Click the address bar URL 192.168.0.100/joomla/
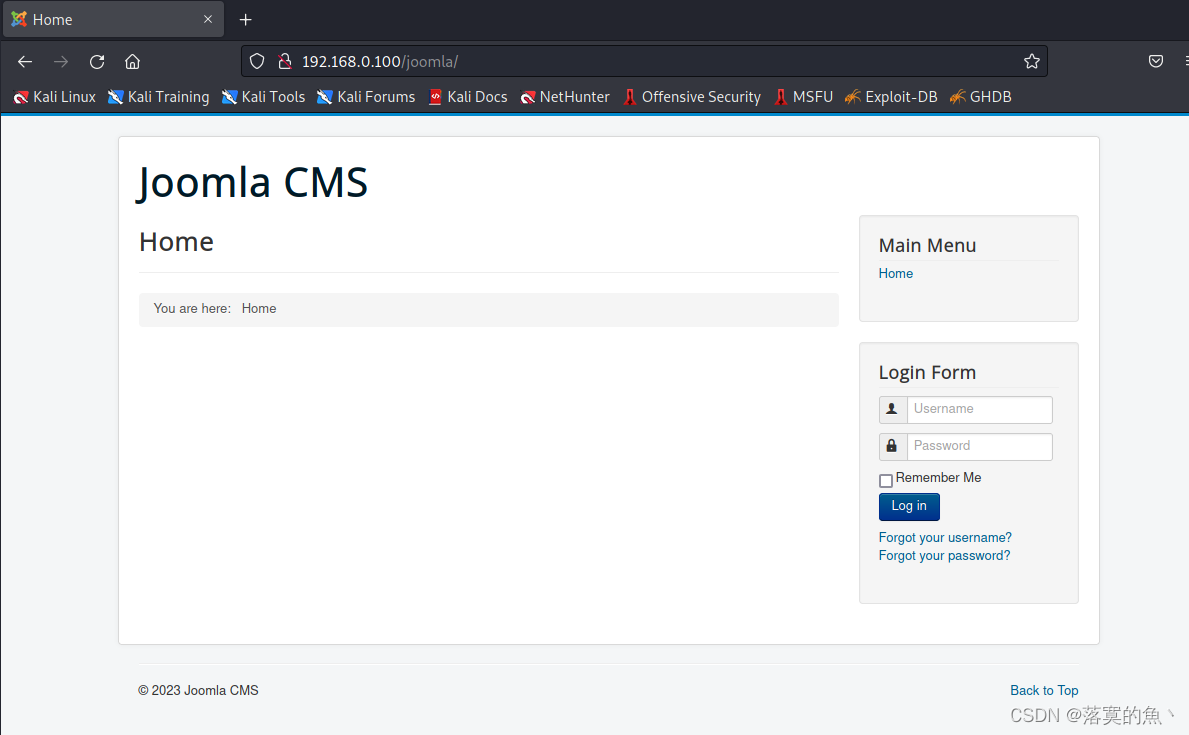 tap(380, 61)
